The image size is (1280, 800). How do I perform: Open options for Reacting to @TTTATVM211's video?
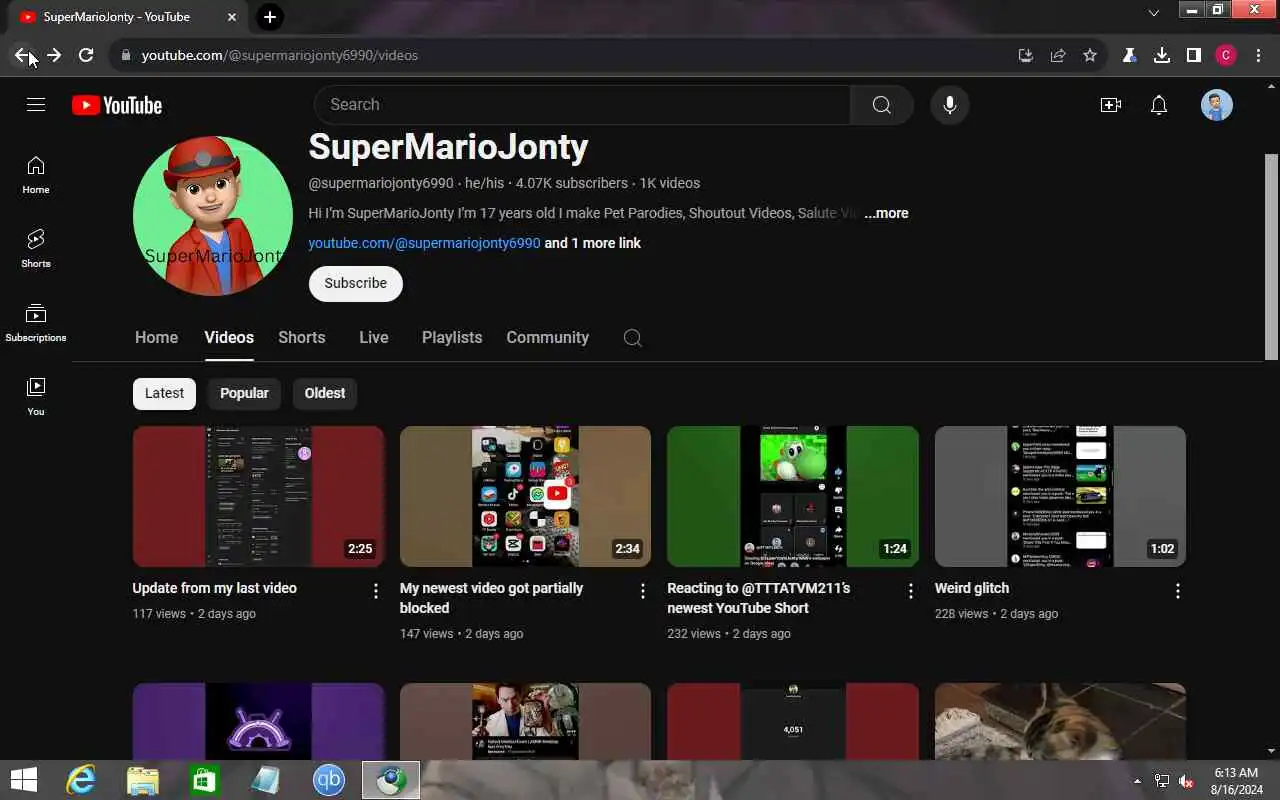coord(910,591)
